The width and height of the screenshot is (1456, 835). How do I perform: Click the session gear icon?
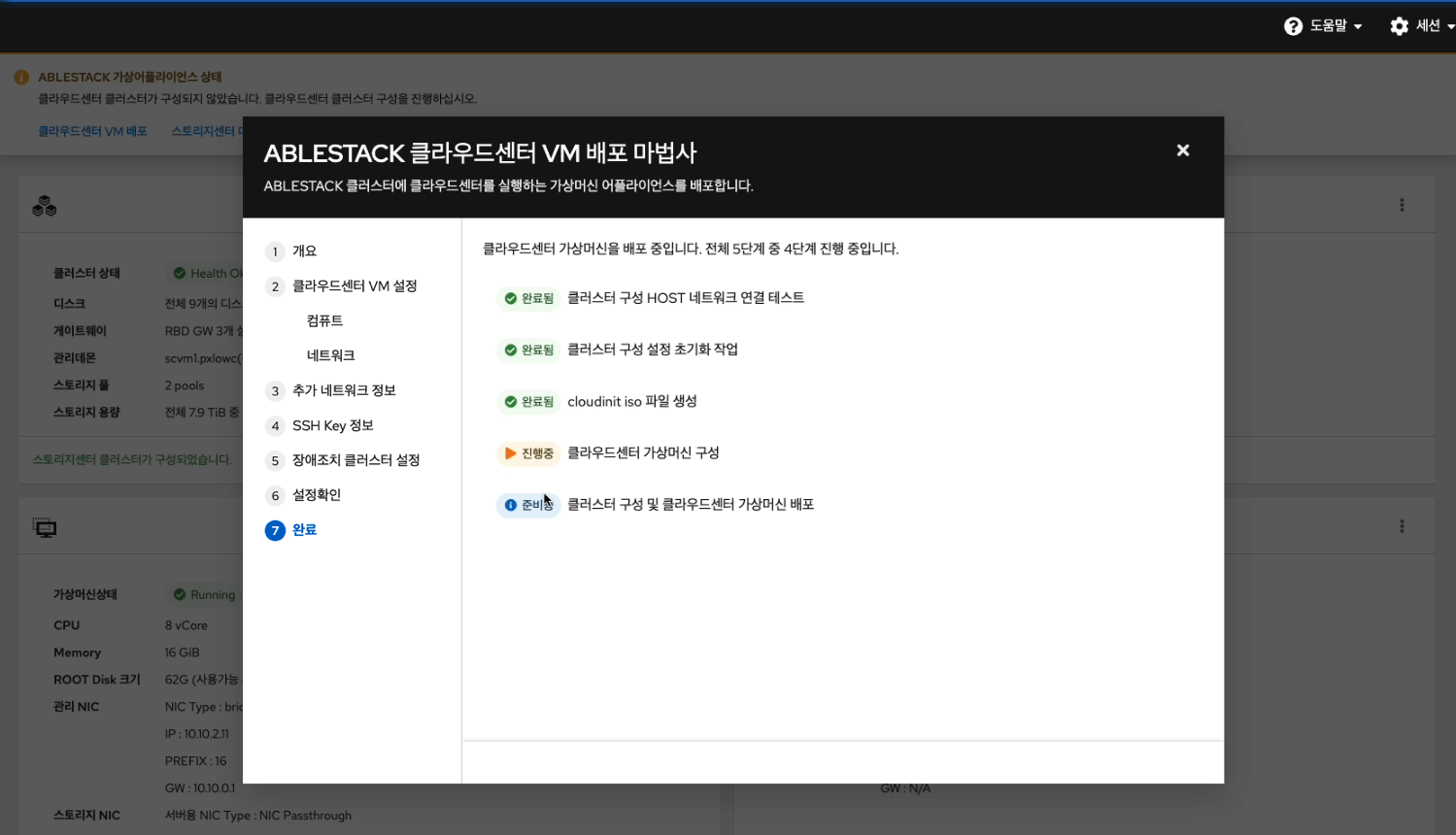point(1399,26)
